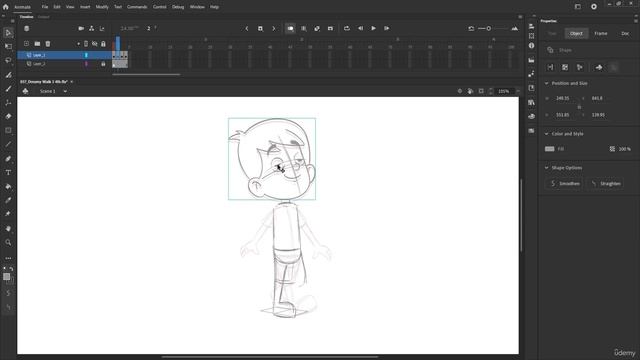Select the Asset Warp pin tool
The image size is (640, 360).
(x=8, y=214)
